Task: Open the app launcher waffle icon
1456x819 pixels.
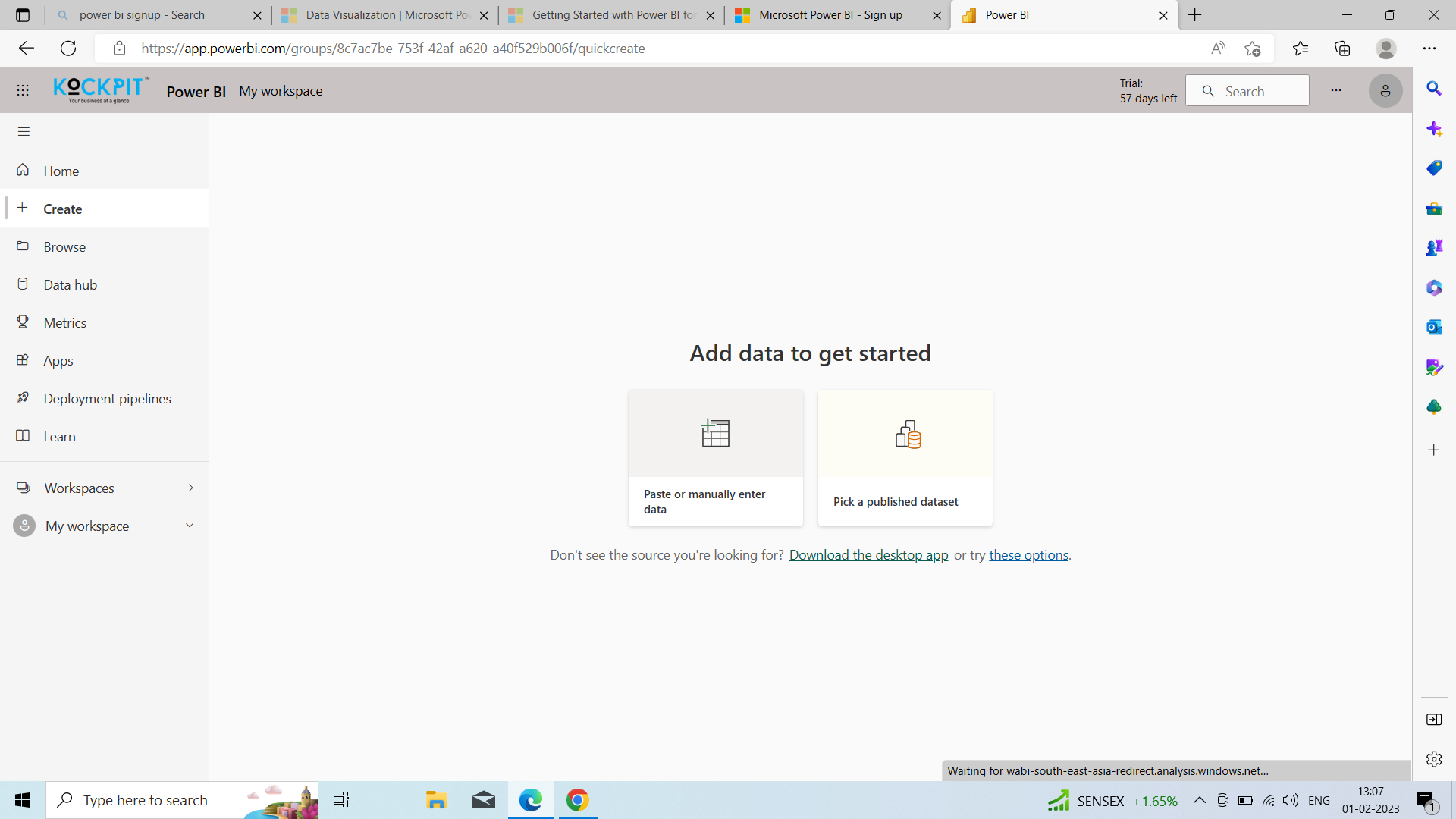Action: pyautogui.click(x=23, y=90)
